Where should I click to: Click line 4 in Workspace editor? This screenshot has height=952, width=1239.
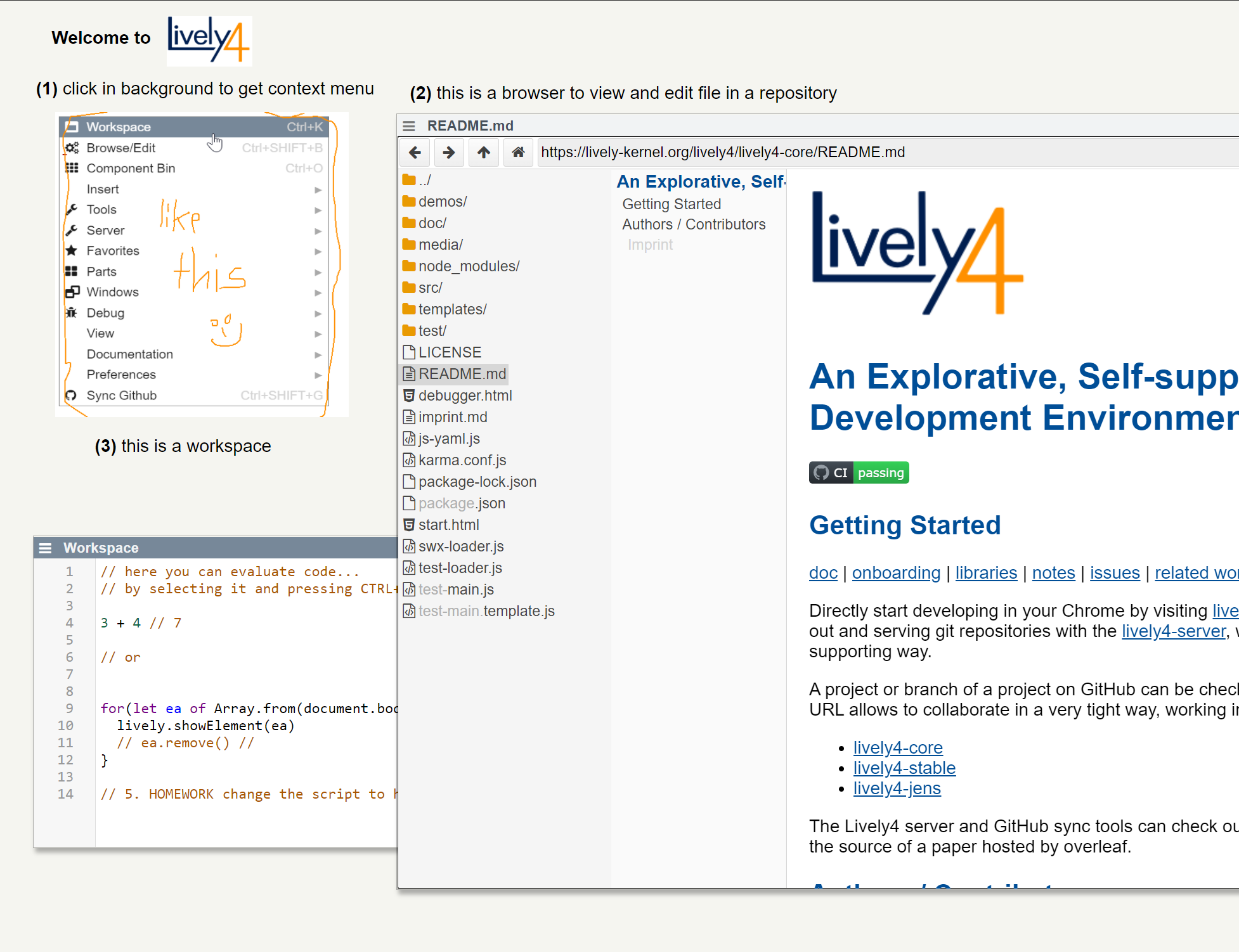[141, 623]
